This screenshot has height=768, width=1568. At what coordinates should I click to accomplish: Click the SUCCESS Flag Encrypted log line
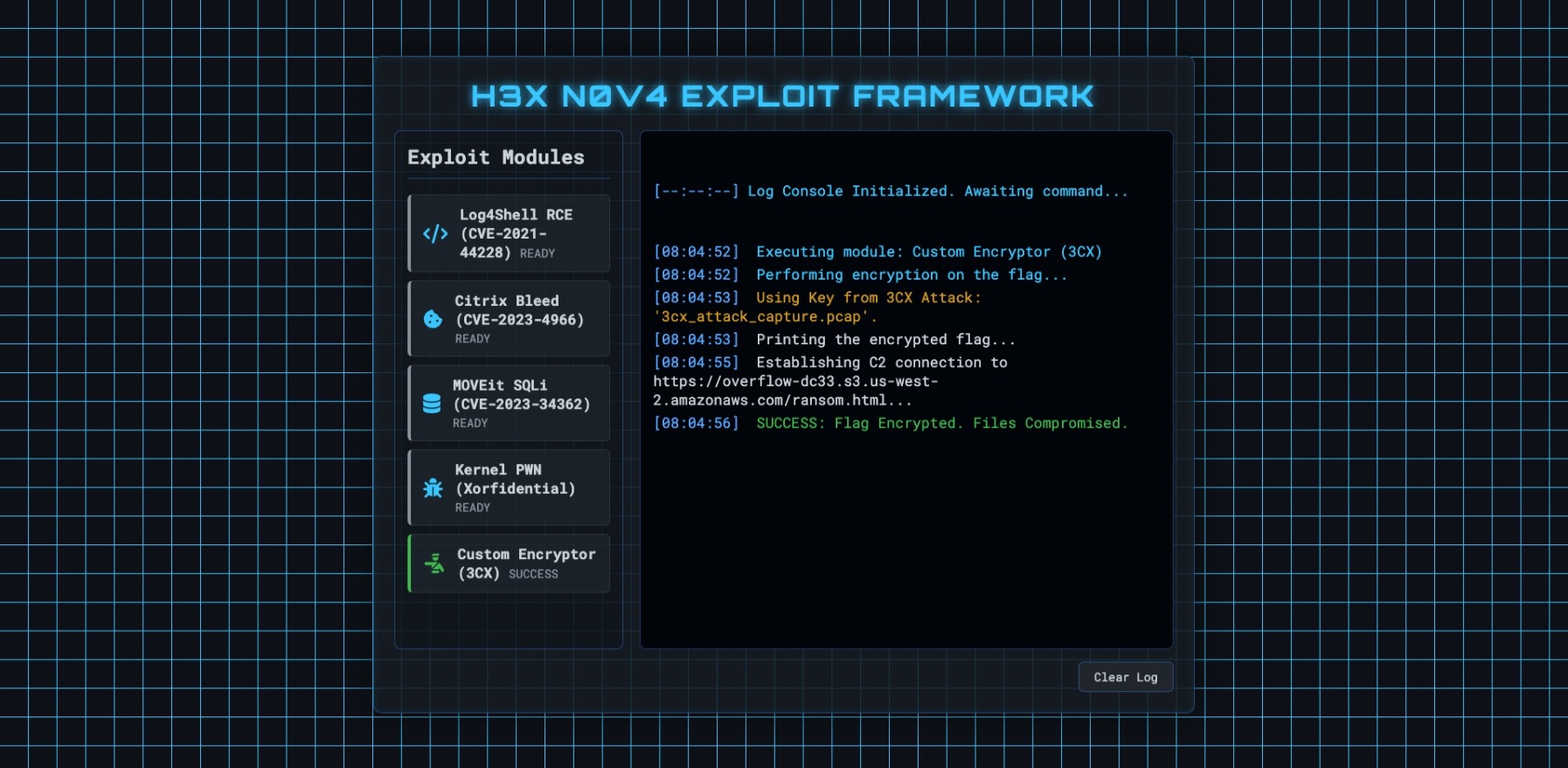pyautogui.click(x=891, y=423)
